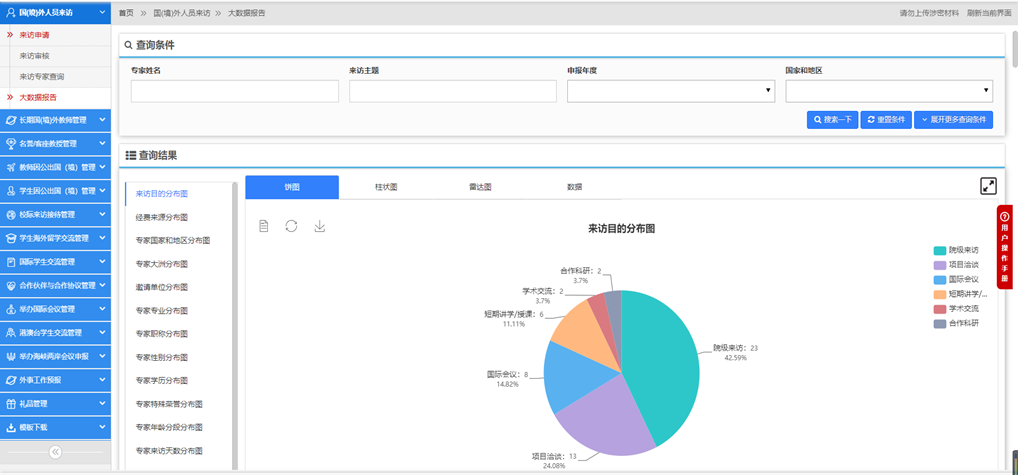Collapse the sidebar with the double-arrow icon
The width and height of the screenshot is (1018, 475).
point(55,452)
